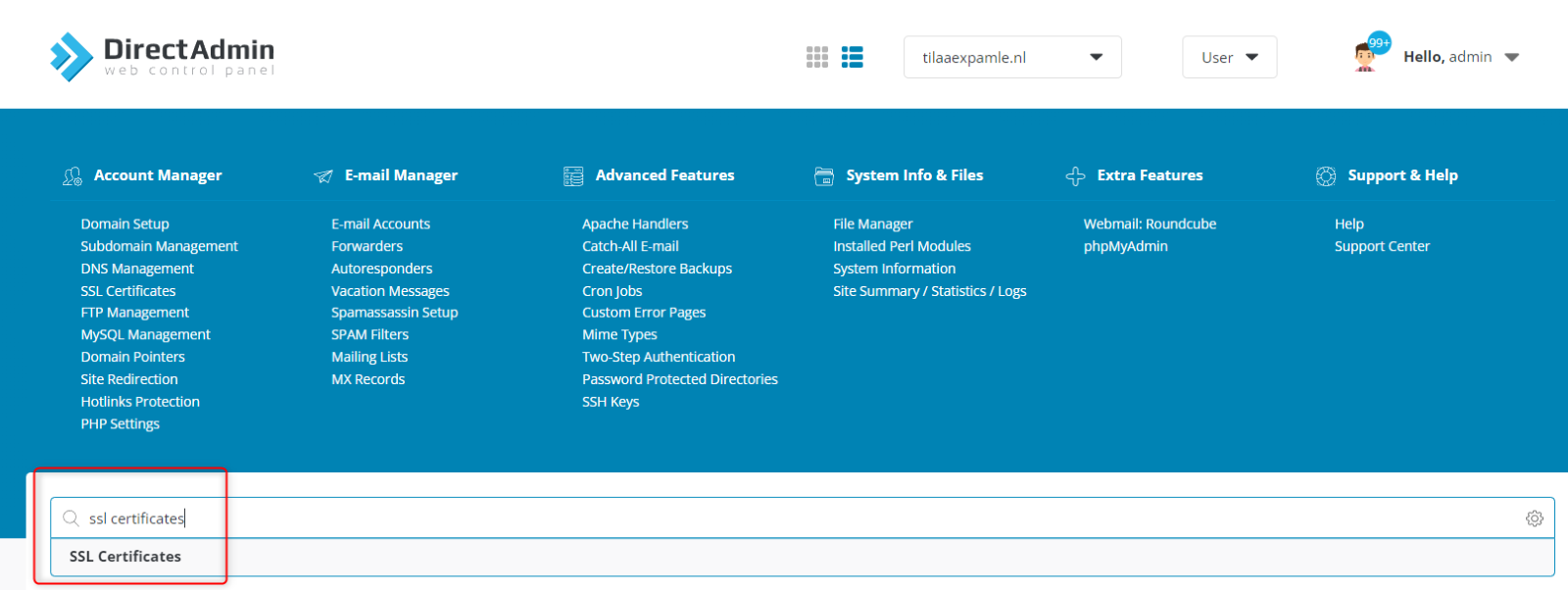
Task: Open MX Records
Action: [367, 379]
